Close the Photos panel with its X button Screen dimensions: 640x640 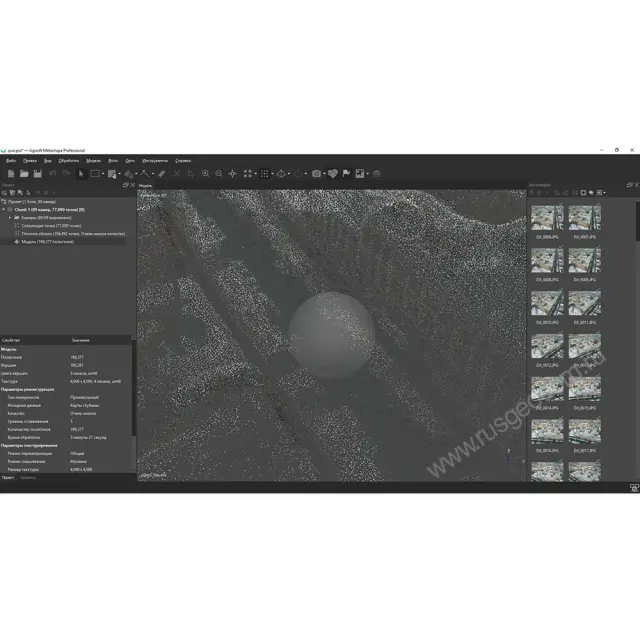[635, 185]
